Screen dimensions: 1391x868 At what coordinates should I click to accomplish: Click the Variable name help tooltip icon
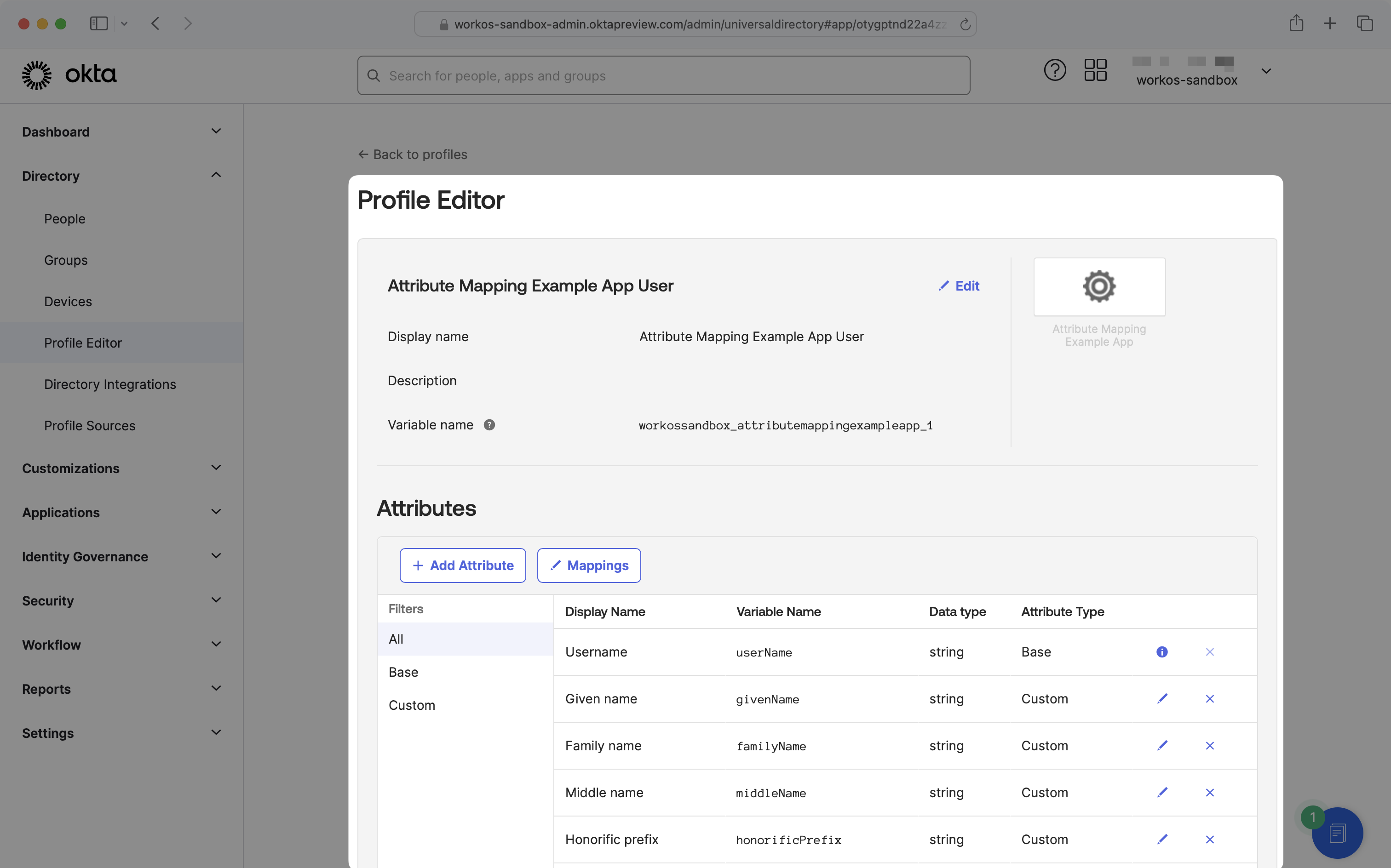click(x=489, y=424)
